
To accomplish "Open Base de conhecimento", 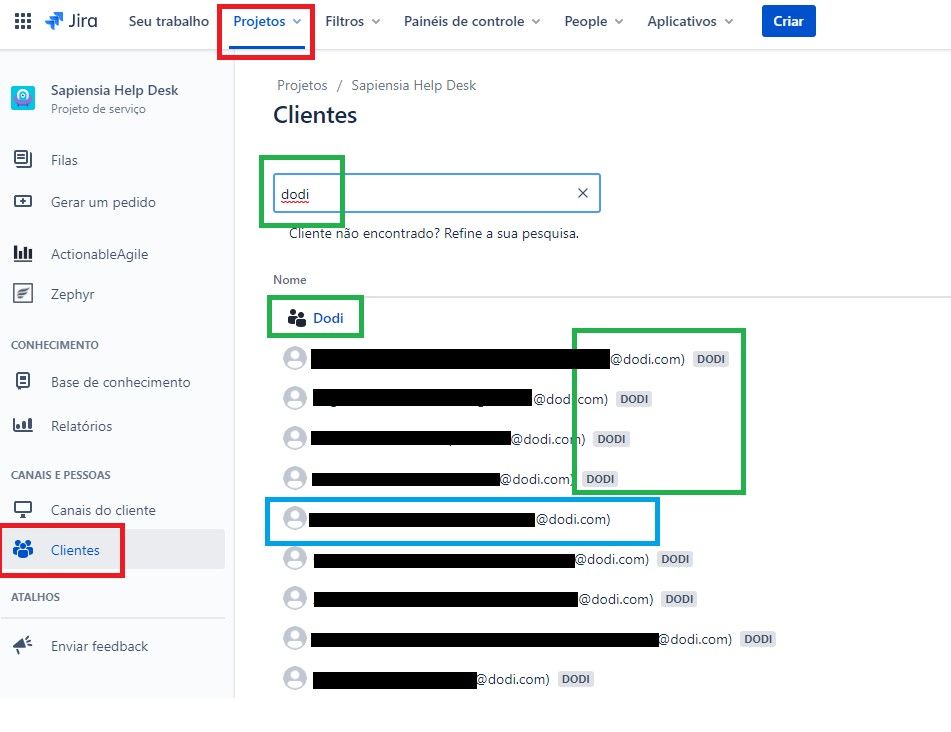I will [x=121, y=382].
